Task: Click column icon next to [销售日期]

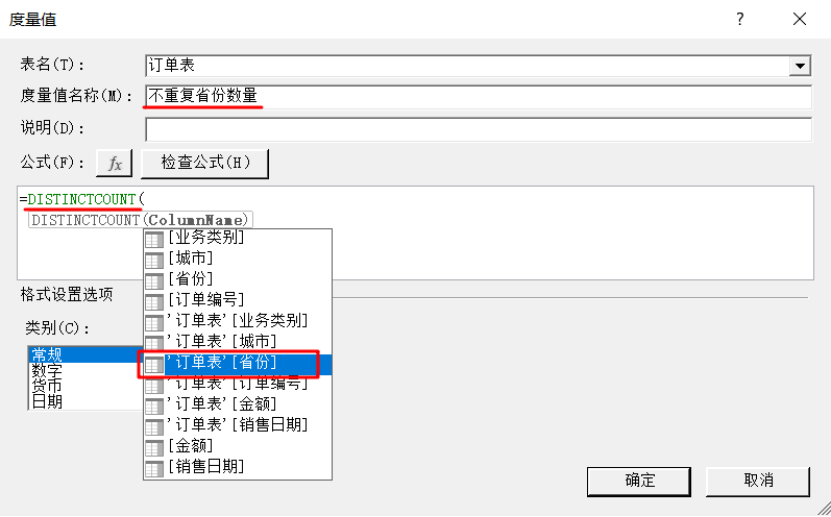Action: pos(154,468)
